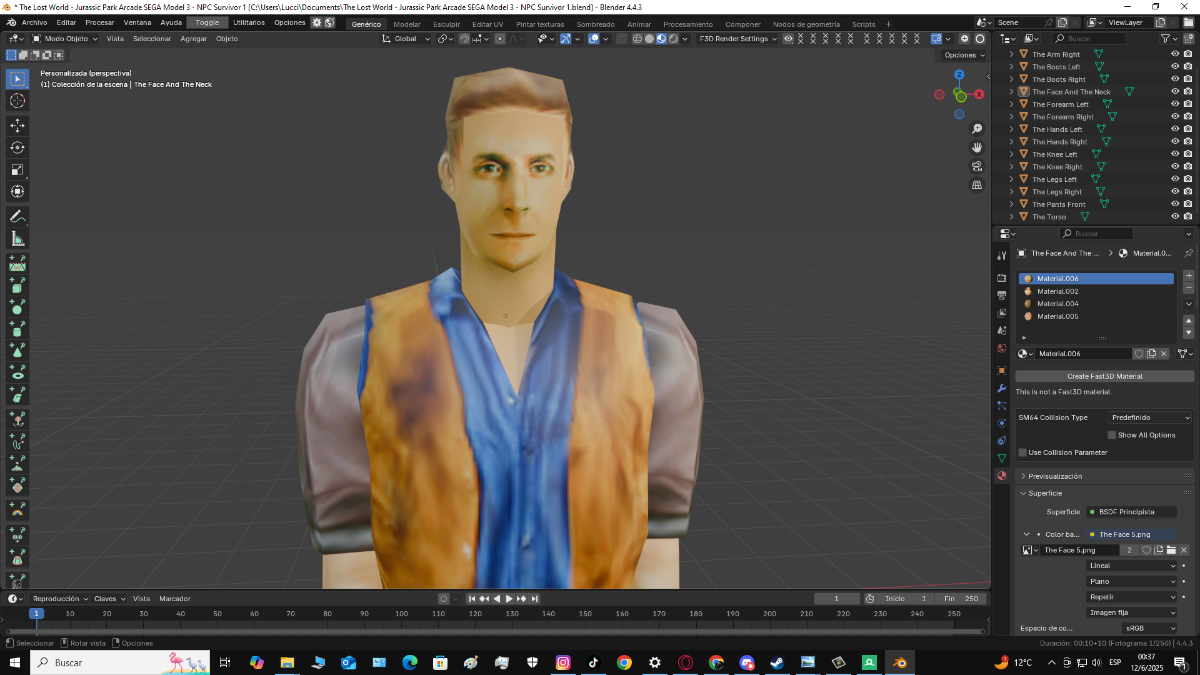The height and width of the screenshot is (675, 1200).
Task: Open the Lineal interpolation dropdown
Action: (x=1132, y=566)
